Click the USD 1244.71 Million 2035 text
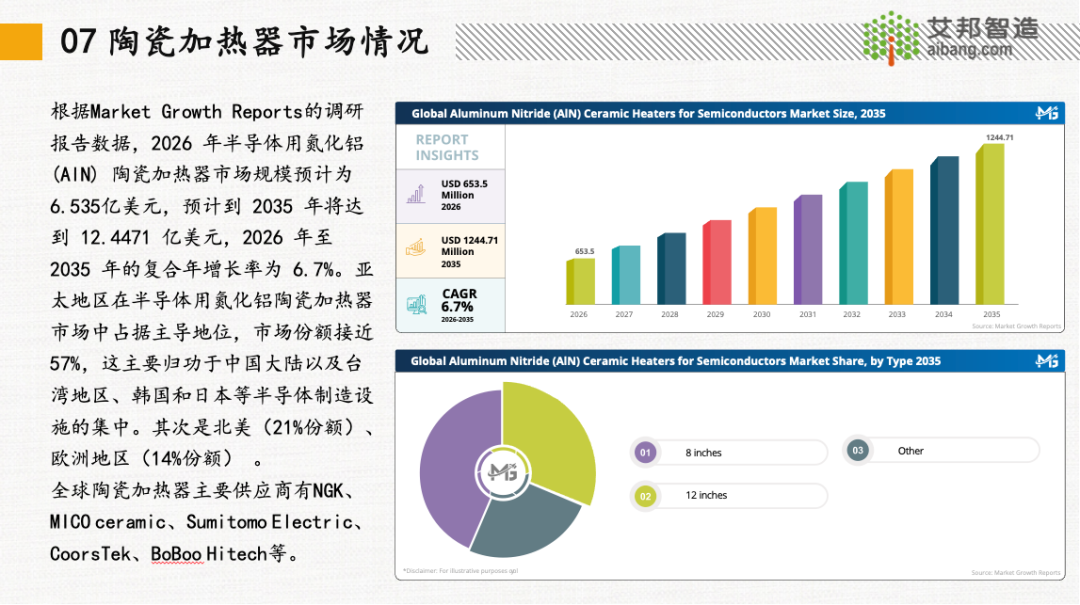The width and height of the screenshot is (1080, 605). click(469, 252)
